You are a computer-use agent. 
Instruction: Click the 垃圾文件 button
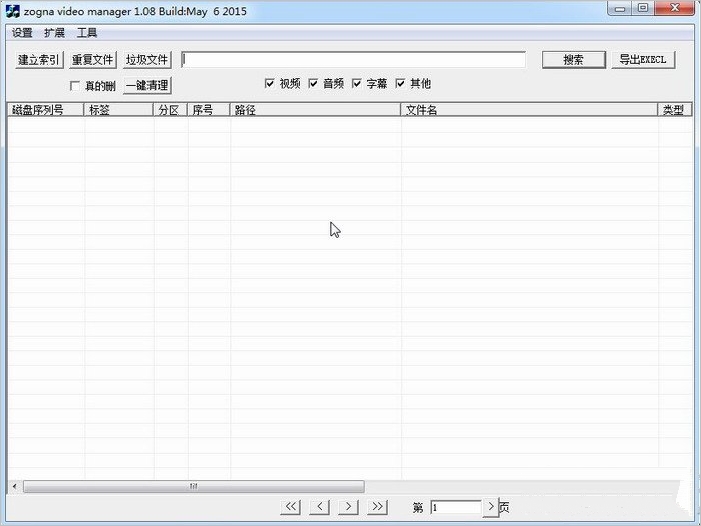[x=147, y=59]
